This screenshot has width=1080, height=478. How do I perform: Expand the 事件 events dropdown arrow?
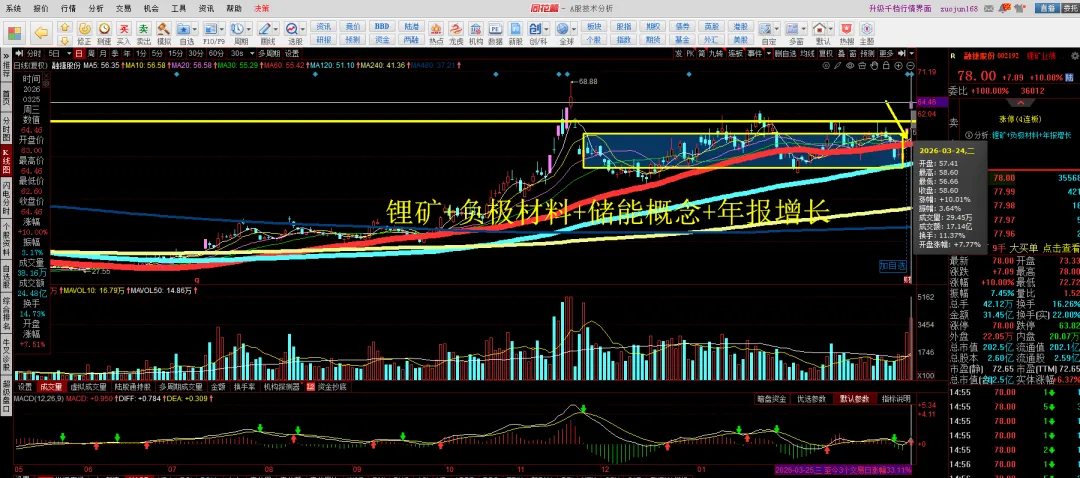[769, 53]
